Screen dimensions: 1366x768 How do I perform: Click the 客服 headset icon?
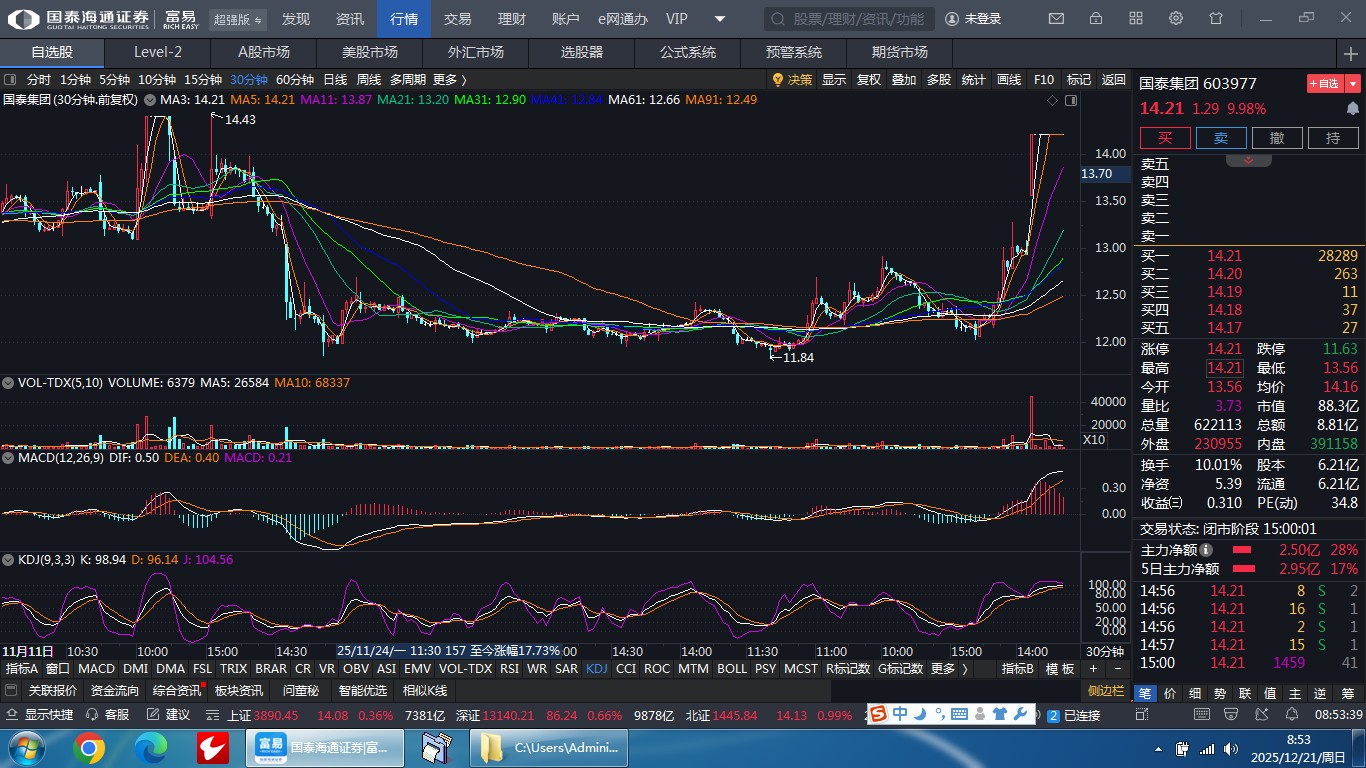(x=108, y=715)
